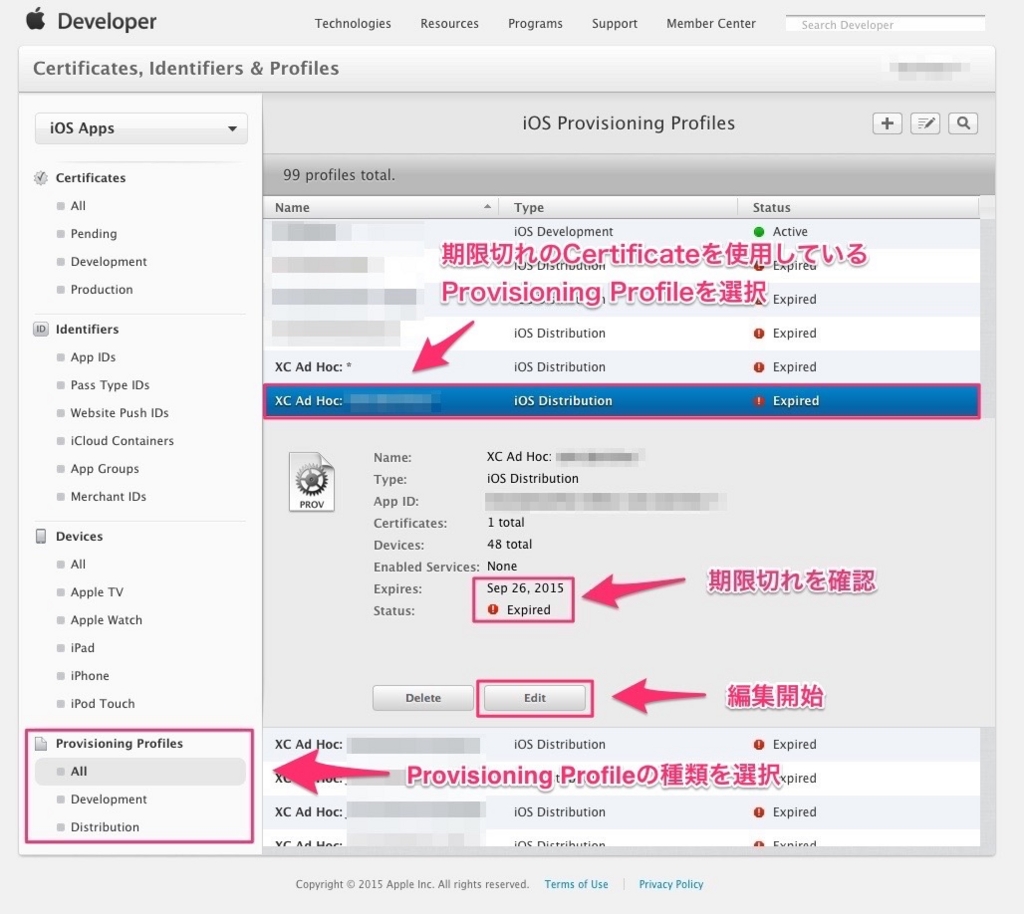Open Technologies menu
The width and height of the screenshot is (1024, 914).
tap(353, 24)
